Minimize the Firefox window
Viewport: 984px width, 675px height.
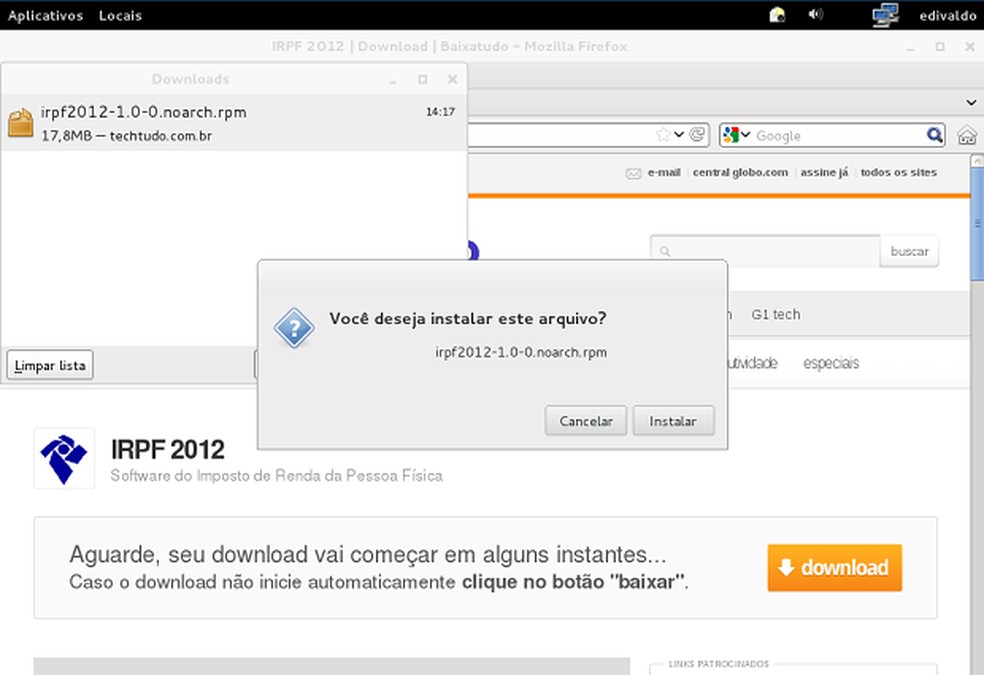point(911,47)
